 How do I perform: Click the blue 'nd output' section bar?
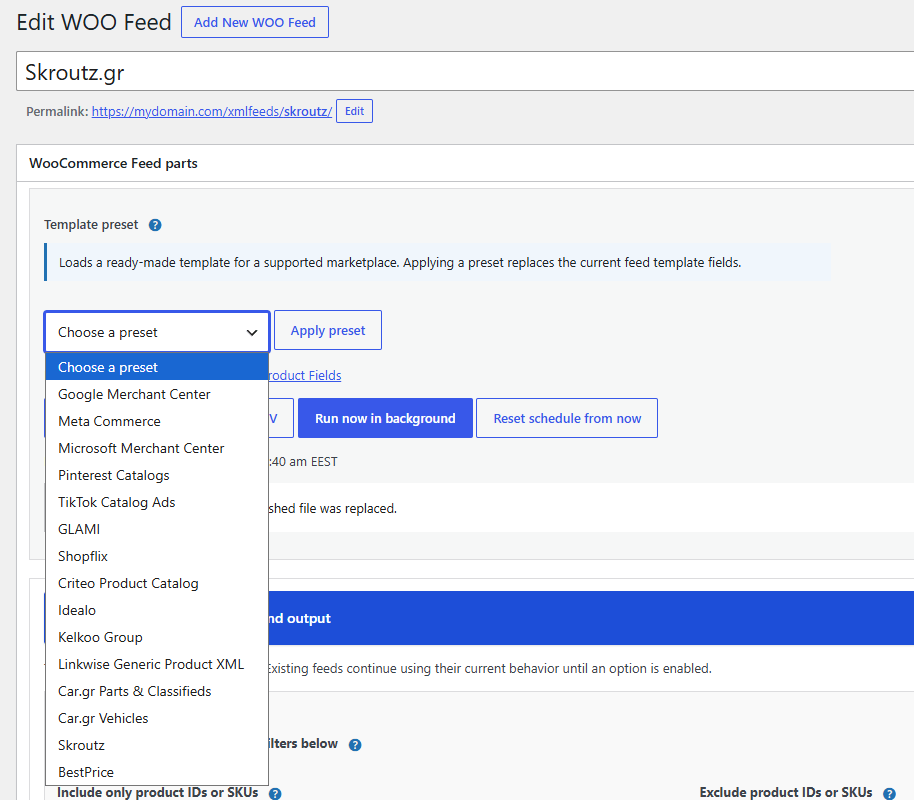pyautogui.click(x=591, y=618)
